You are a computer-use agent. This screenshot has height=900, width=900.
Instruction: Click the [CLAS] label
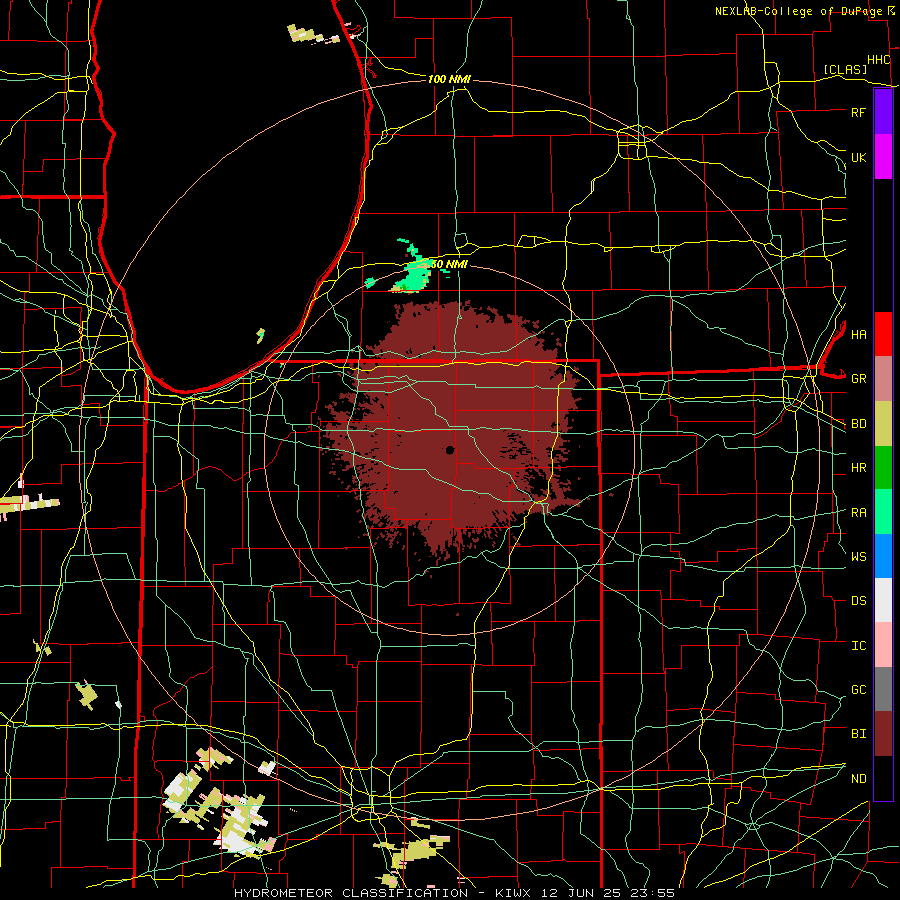pos(845,69)
